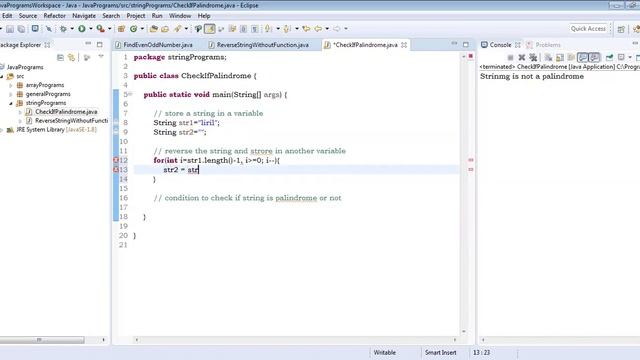The height and width of the screenshot is (360, 640).
Task: Toggle show whitespace characters icon
Action: (254, 29)
